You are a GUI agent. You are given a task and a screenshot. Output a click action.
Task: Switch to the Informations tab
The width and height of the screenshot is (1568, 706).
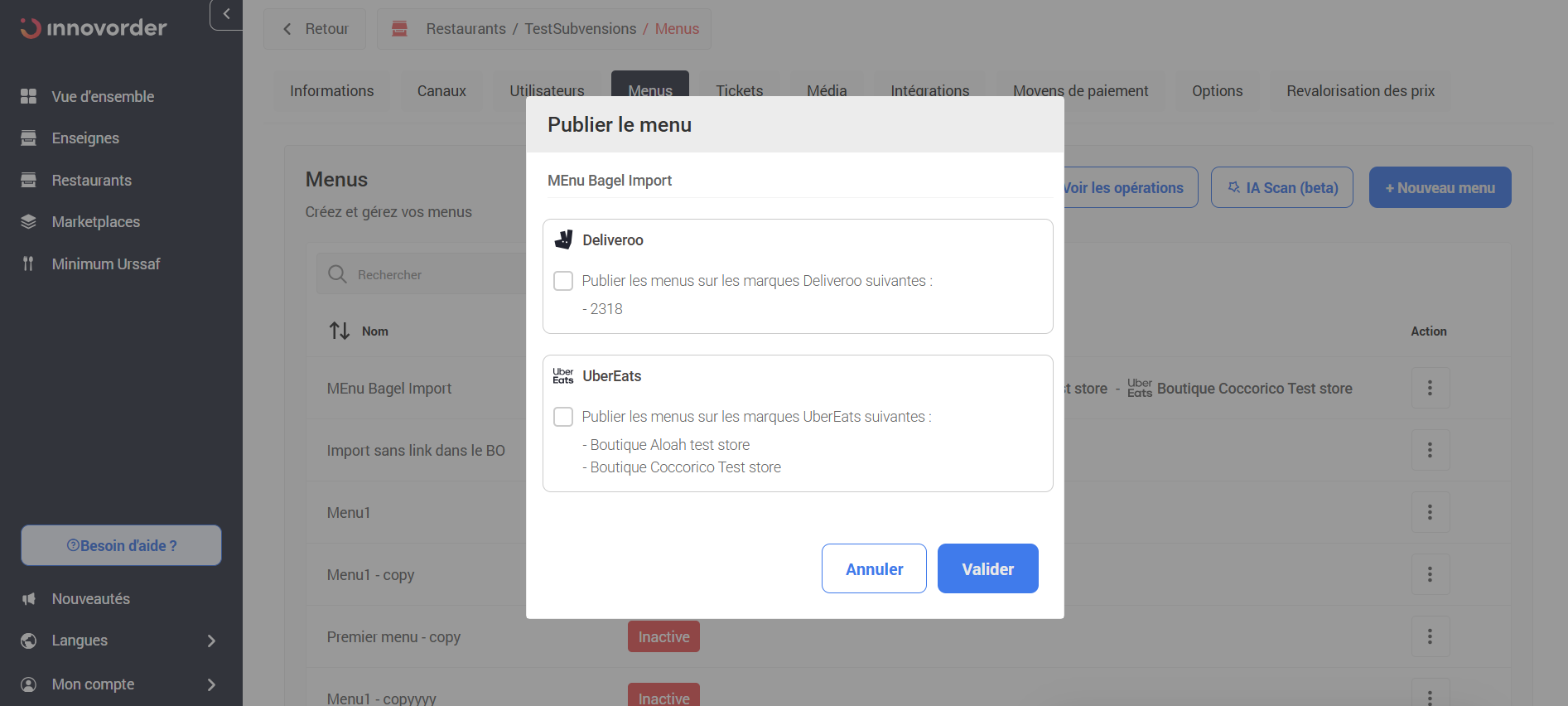pos(331,91)
